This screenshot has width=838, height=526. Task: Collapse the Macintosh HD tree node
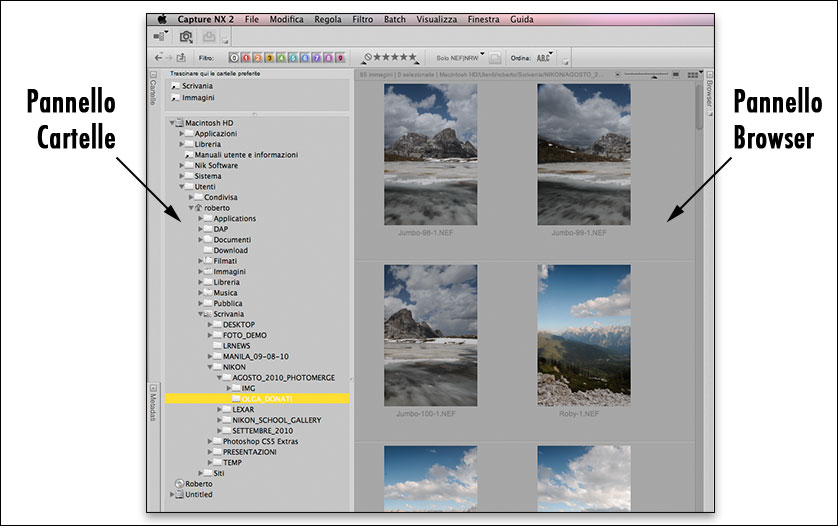(172, 123)
